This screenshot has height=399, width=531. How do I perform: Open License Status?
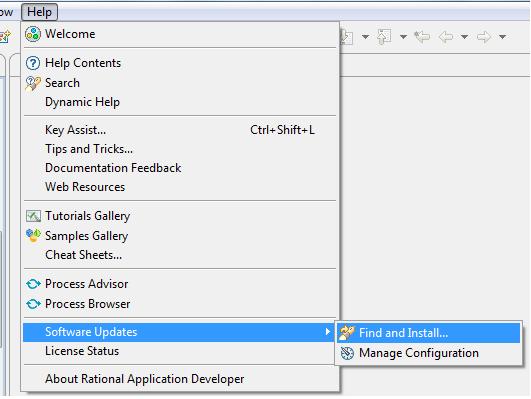[82, 351]
